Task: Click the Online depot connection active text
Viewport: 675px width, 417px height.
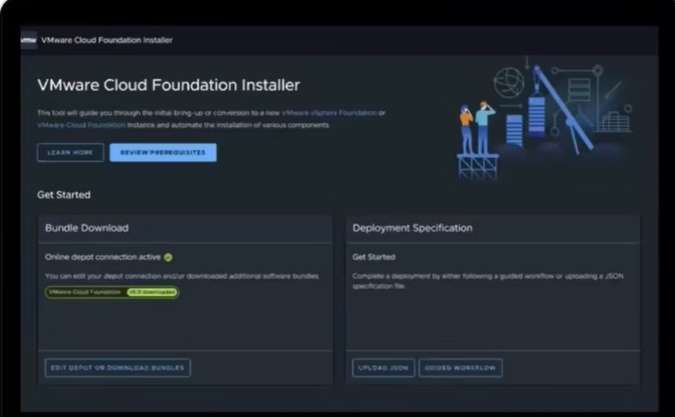Action: click(x=103, y=257)
